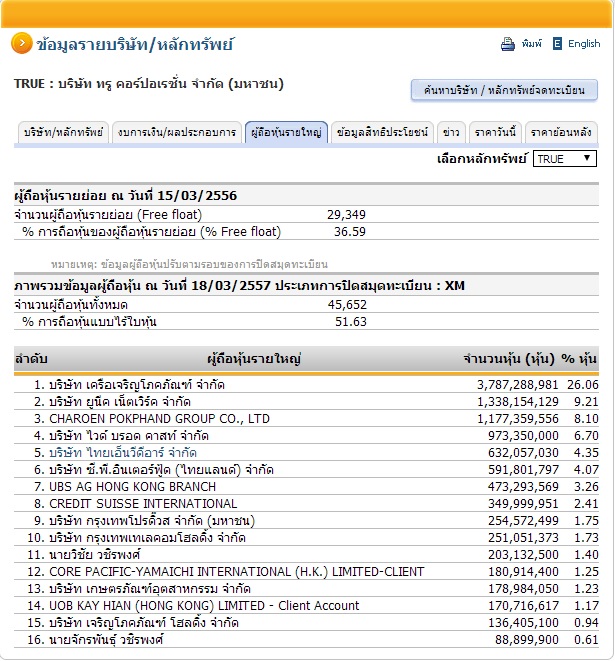The width and height of the screenshot is (615, 661).
Task: Click CREDIT SUISSE INTERNATIONAL row
Action: tap(306, 503)
